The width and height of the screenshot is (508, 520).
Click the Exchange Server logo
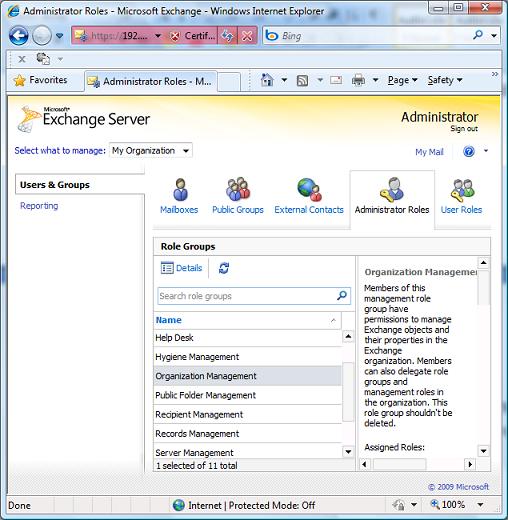[x=83, y=119]
